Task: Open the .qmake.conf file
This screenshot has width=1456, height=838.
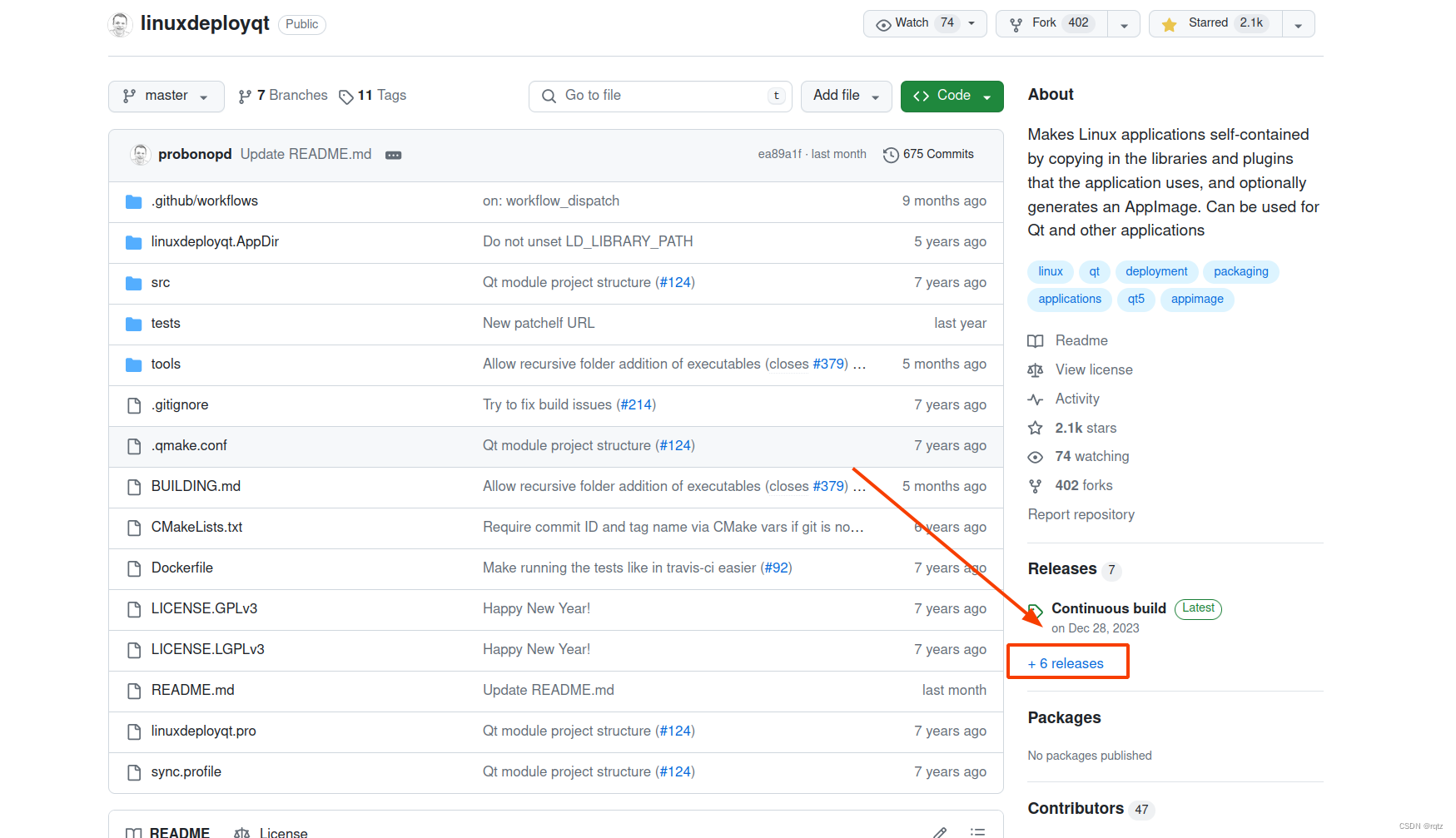Action: [x=189, y=445]
